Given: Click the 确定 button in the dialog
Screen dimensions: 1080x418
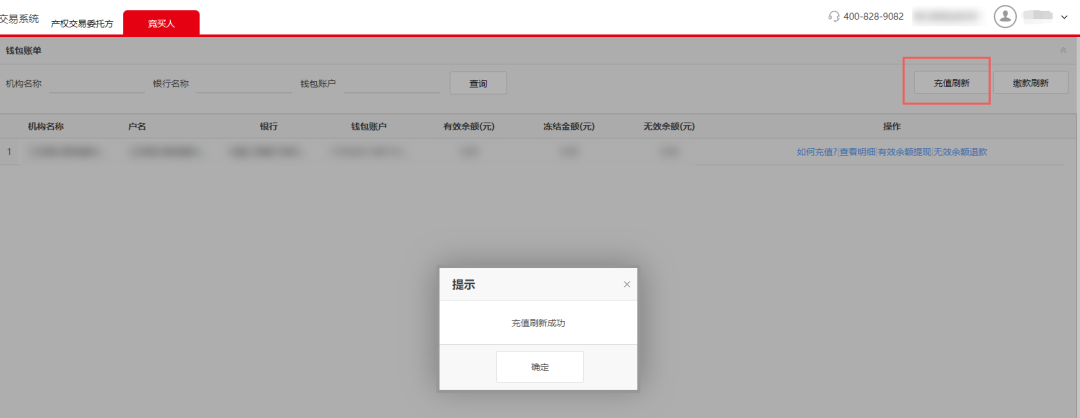Looking at the screenshot, I should pyautogui.click(x=539, y=367).
